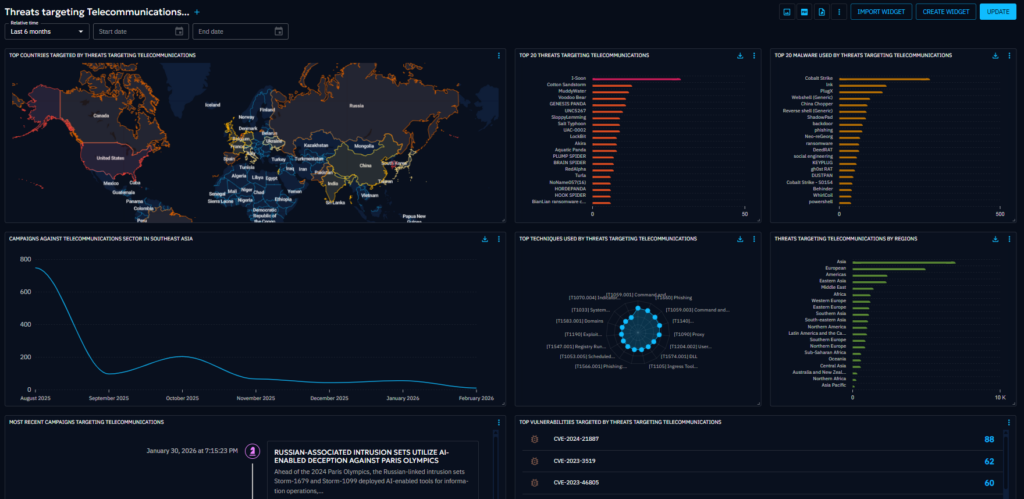Click the export file icon in top toolbar

822,12
